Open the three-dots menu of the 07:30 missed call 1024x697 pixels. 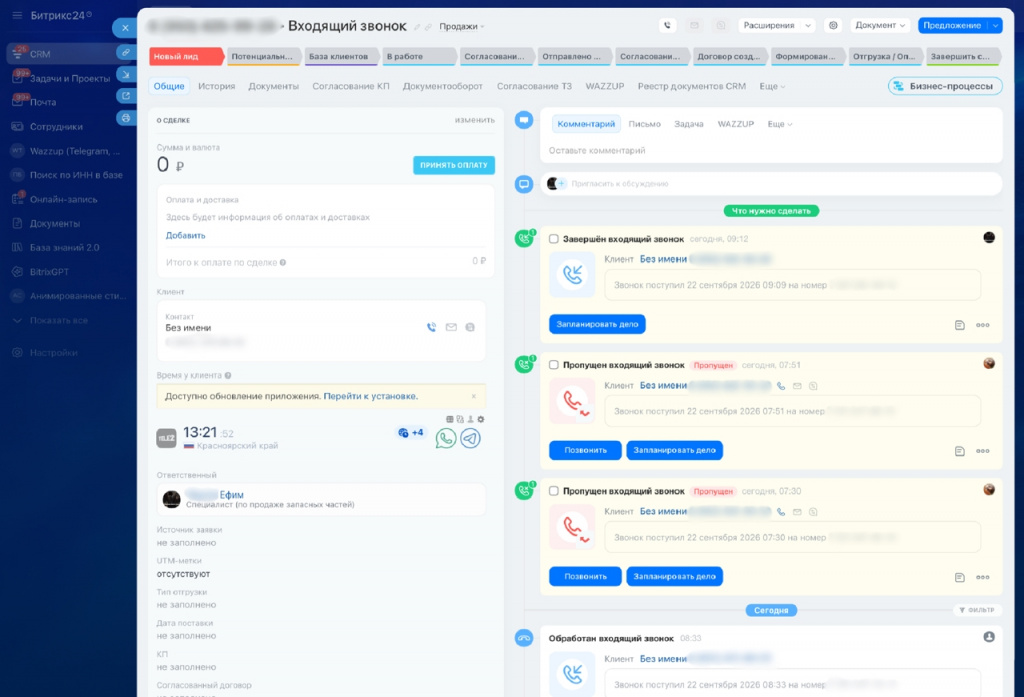click(983, 577)
